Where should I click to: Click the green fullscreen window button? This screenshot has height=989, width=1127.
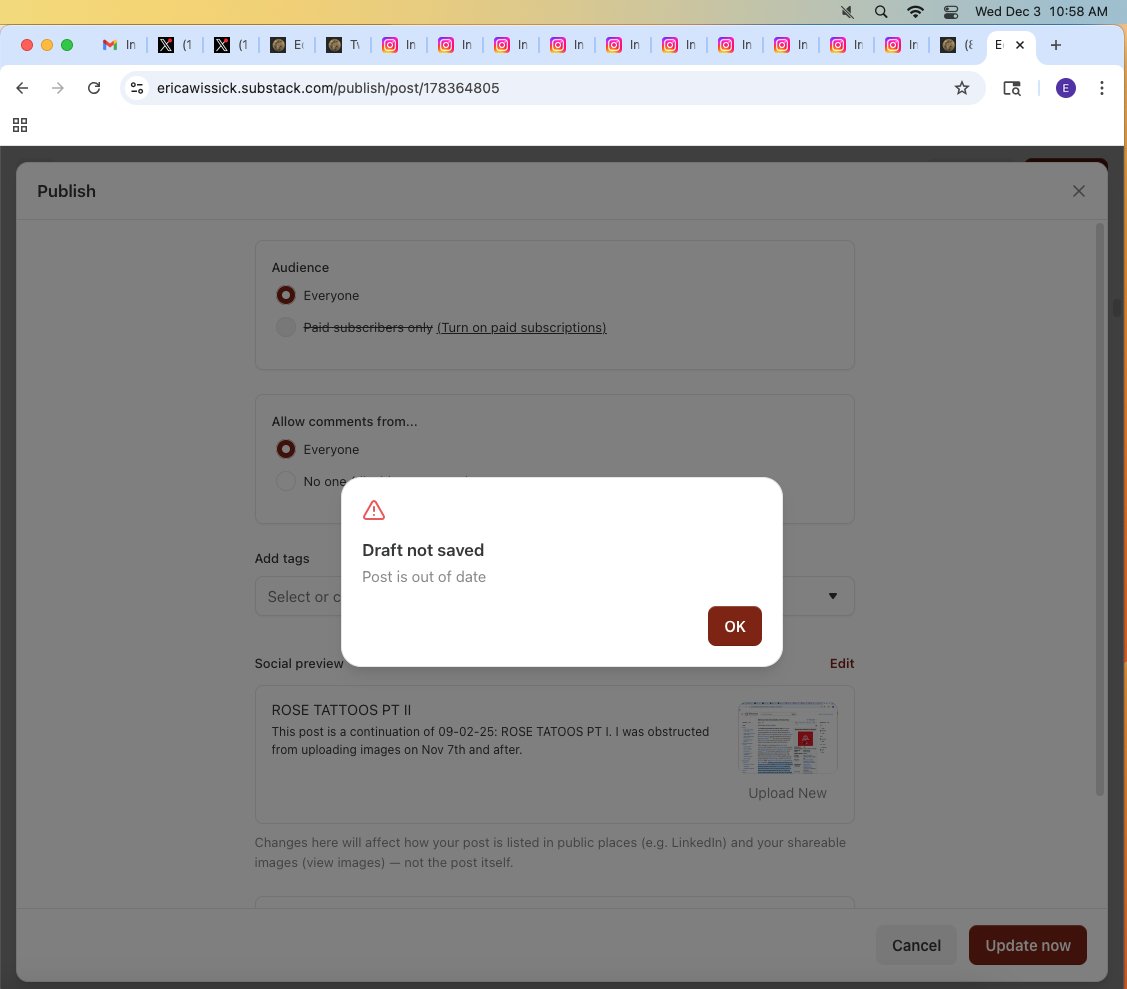pyautogui.click(x=67, y=45)
